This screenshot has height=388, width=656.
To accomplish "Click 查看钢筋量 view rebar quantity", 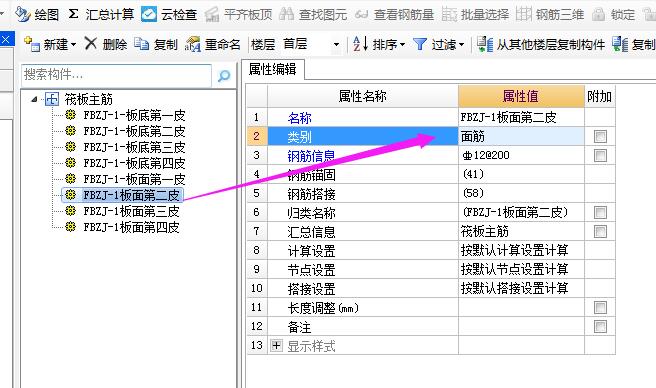I will coord(395,15).
